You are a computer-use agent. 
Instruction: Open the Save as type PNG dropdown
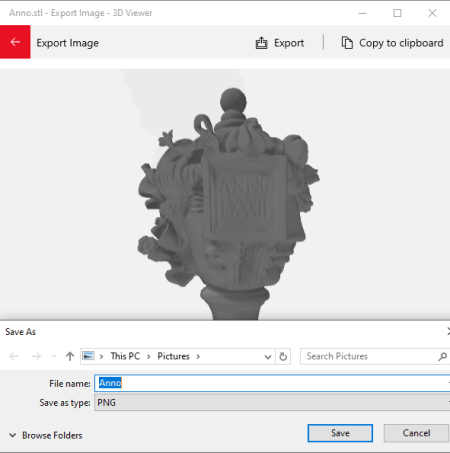pos(272,403)
